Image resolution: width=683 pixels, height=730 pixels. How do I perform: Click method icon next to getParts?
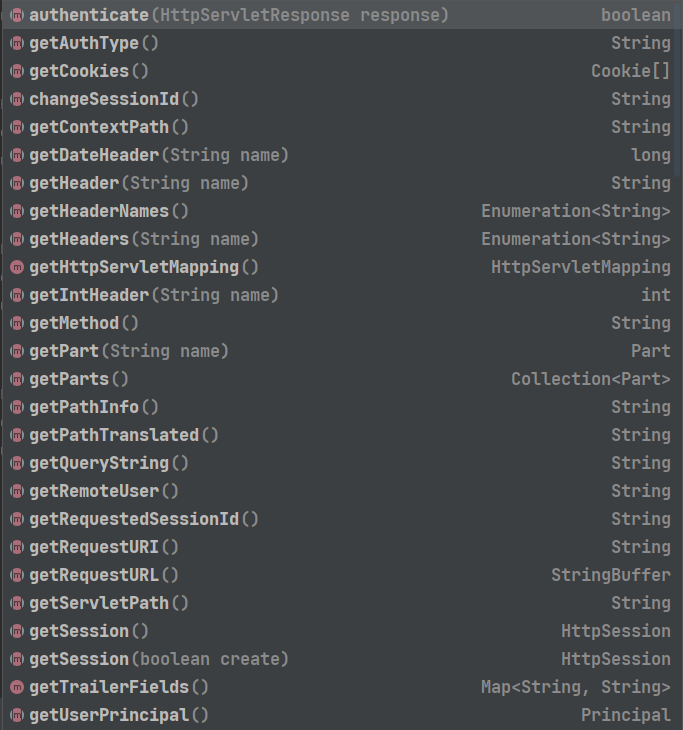pos(17,379)
